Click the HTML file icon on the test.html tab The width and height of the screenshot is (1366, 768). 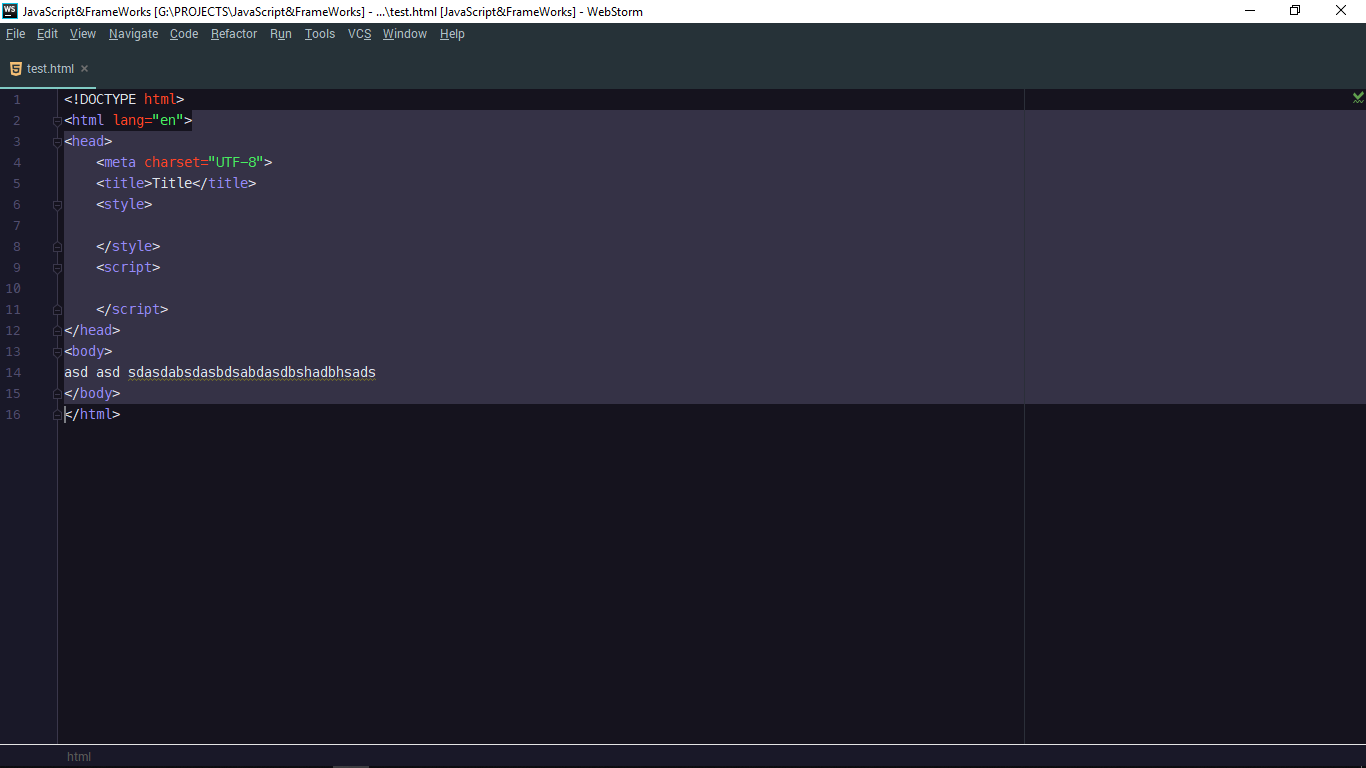(x=14, y=68)
